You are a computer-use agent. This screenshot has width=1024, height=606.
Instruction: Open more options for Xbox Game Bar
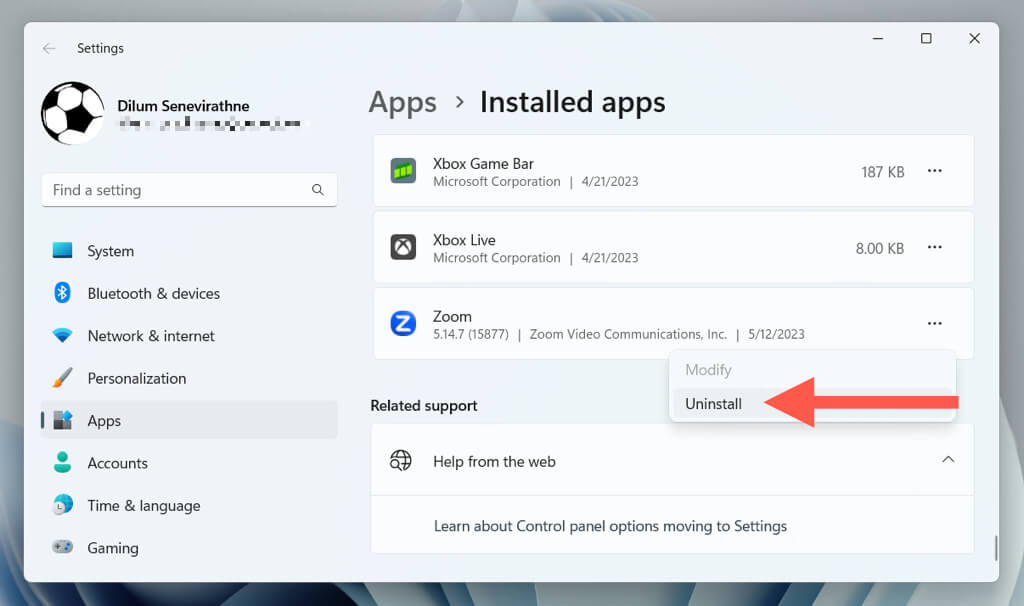935,171
